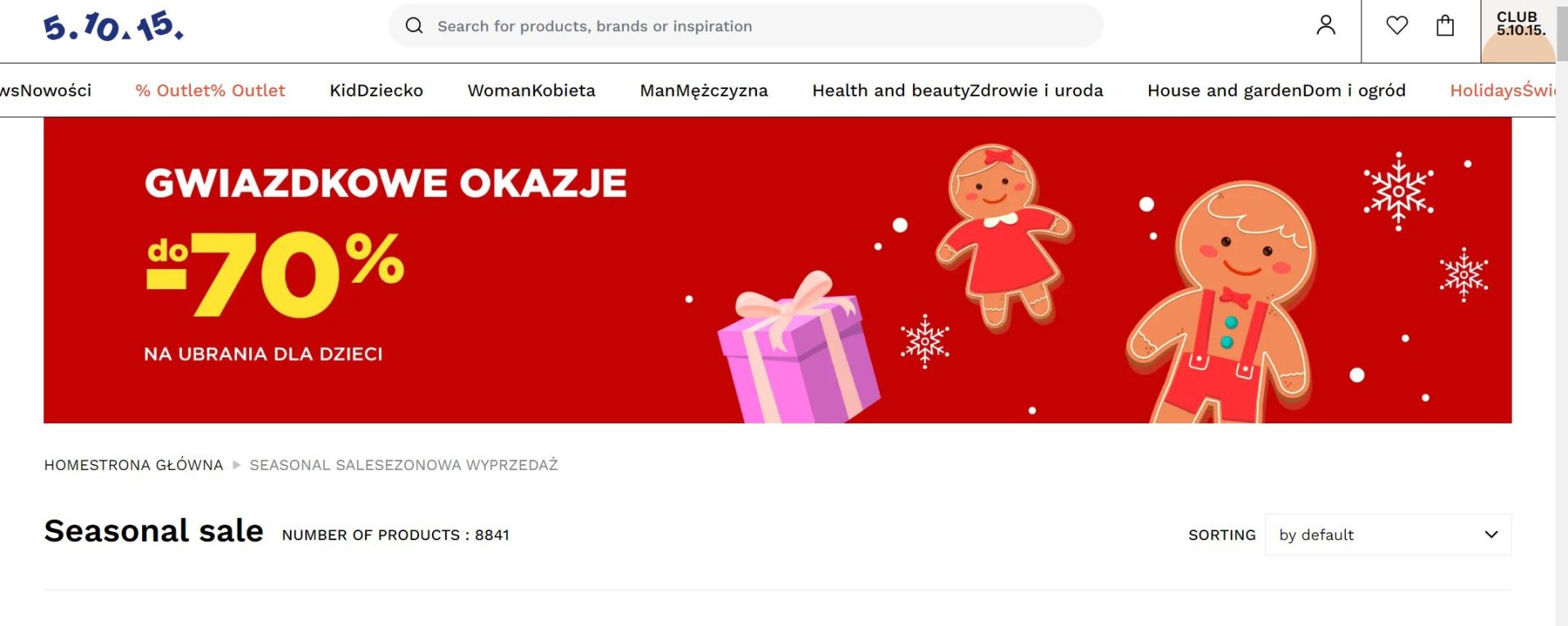The width and height of the screenshot is (1568, 626).
Task: Open the Woman category menu
Action: [x=531, y=91]
